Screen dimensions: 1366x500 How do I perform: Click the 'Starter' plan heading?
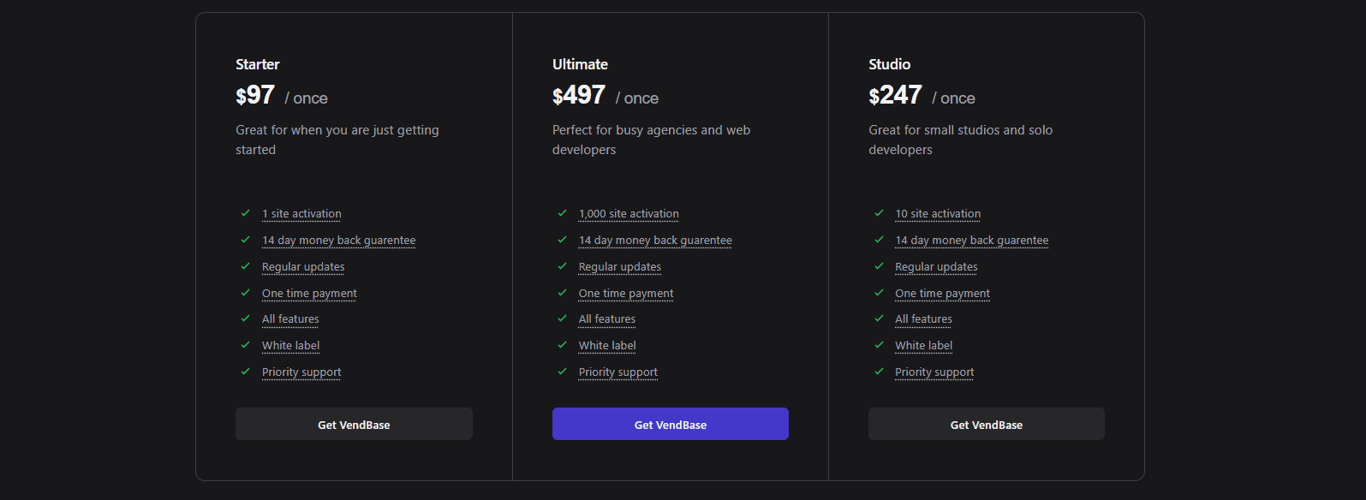pyautogui.click(x=258, y=64)
